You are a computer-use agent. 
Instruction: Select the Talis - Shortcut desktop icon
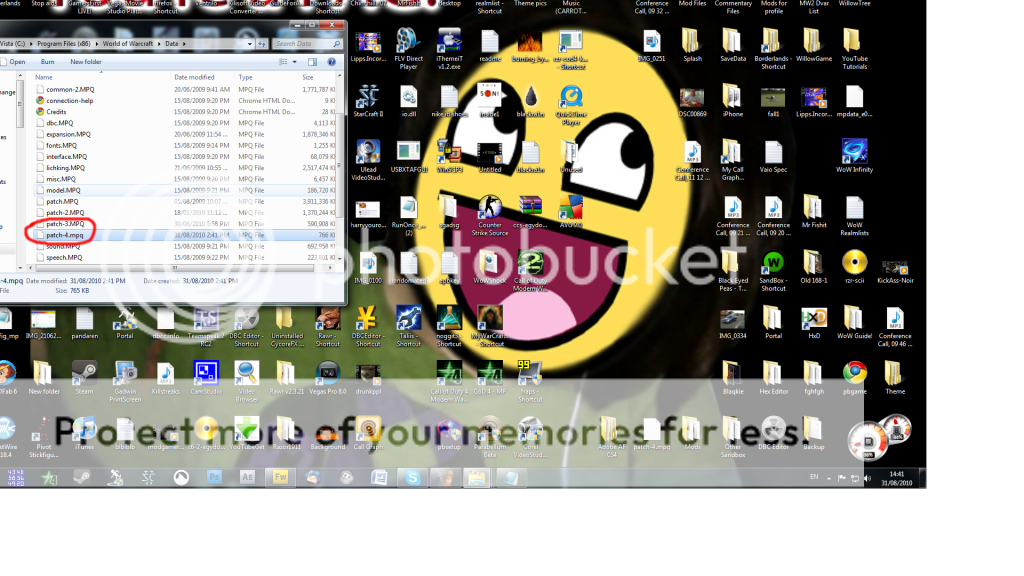pyautogui.click(x=408, y=327)
